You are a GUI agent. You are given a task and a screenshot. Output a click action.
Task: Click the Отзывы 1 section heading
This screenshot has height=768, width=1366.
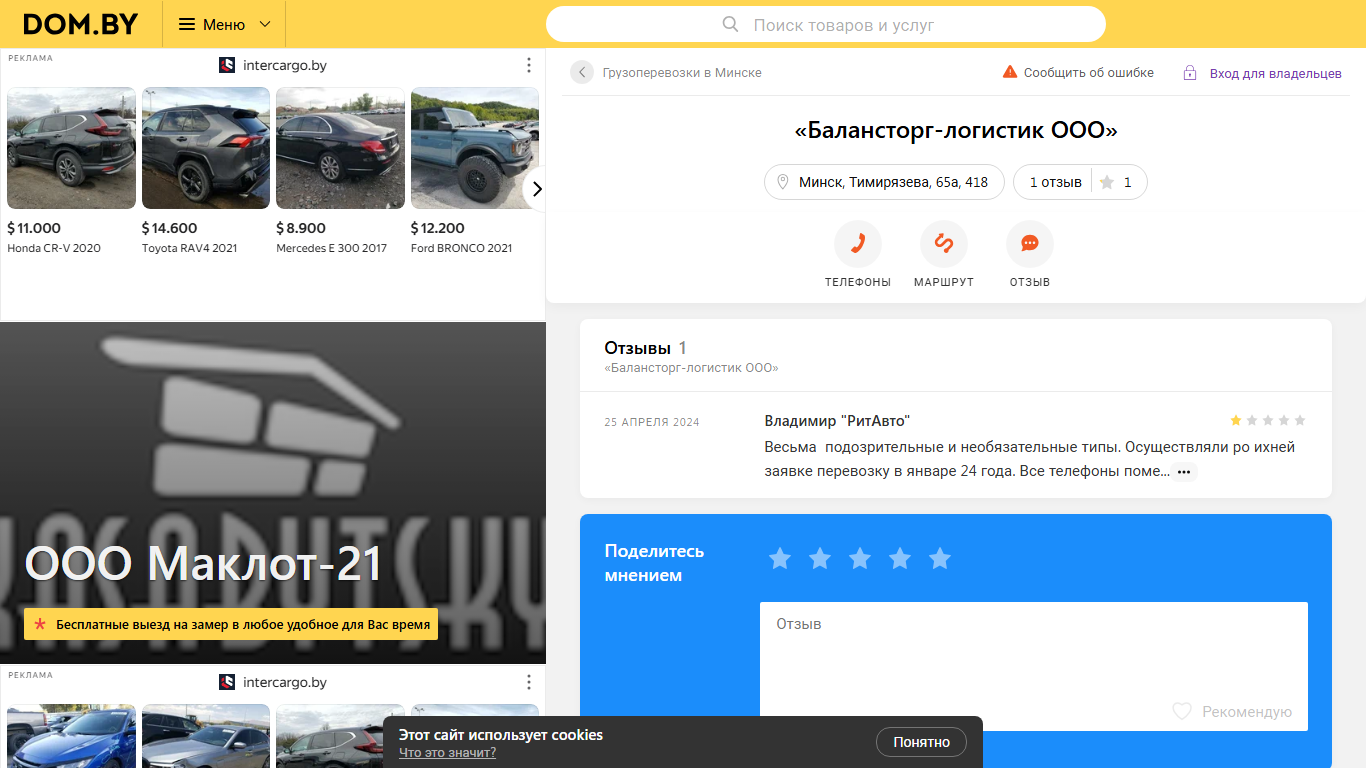(x=645, y=348)
